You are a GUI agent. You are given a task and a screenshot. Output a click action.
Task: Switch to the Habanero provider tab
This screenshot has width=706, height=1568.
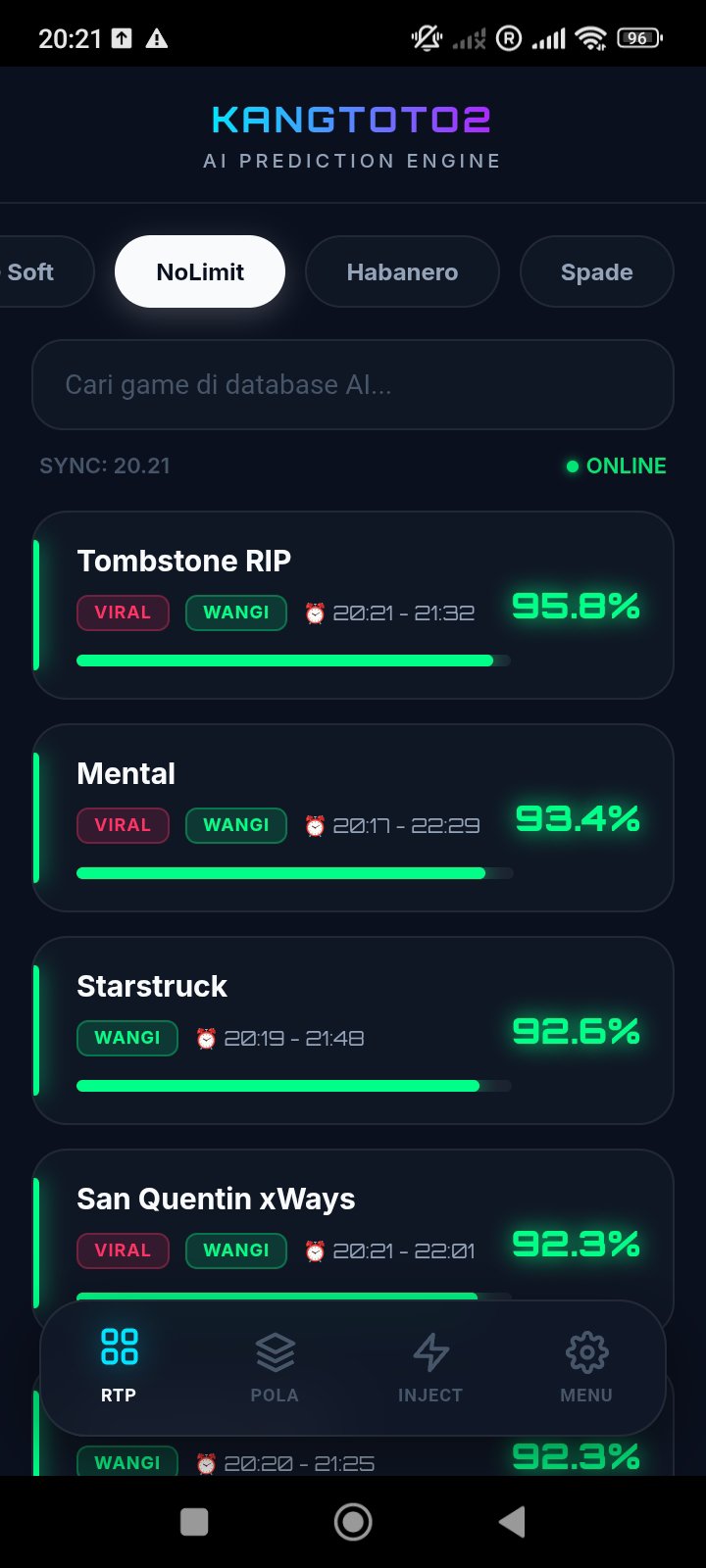pos(402,271)
